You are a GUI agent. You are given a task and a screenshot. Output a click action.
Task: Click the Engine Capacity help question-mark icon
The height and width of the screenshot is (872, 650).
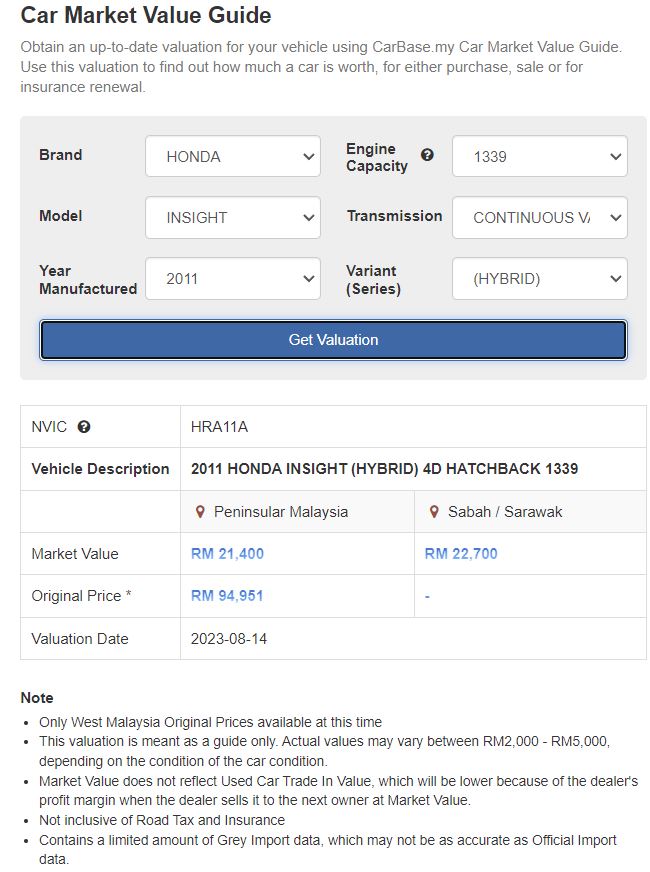tap(427, 155)
